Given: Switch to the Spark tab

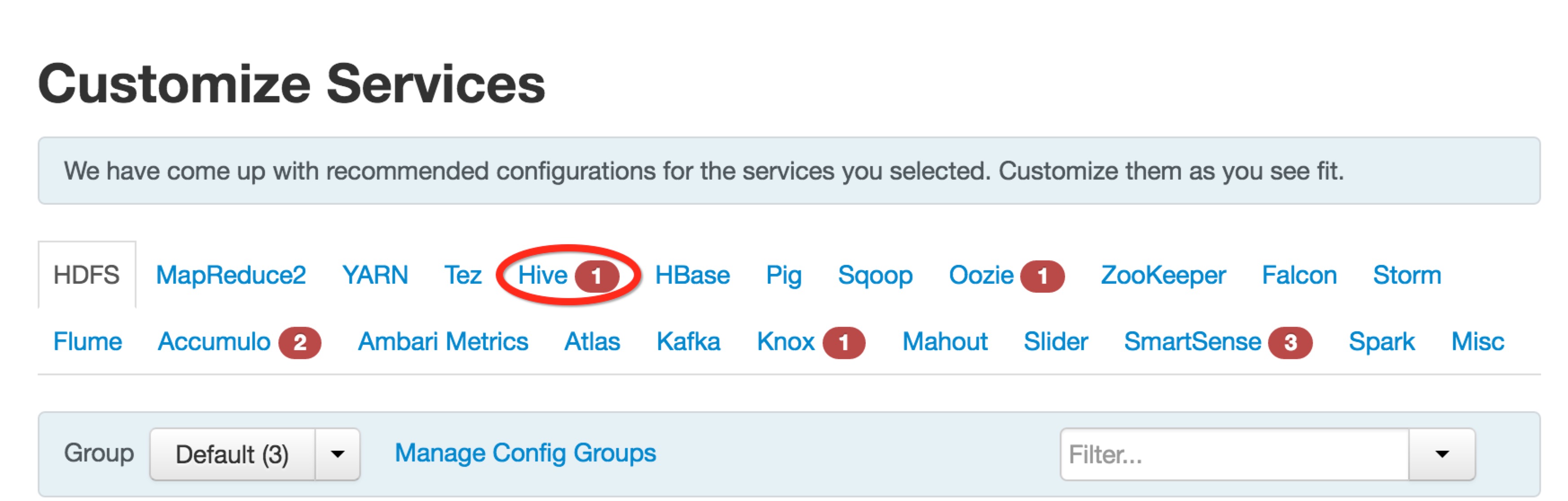Looking at the screenshot, I should coord(1381,342).
